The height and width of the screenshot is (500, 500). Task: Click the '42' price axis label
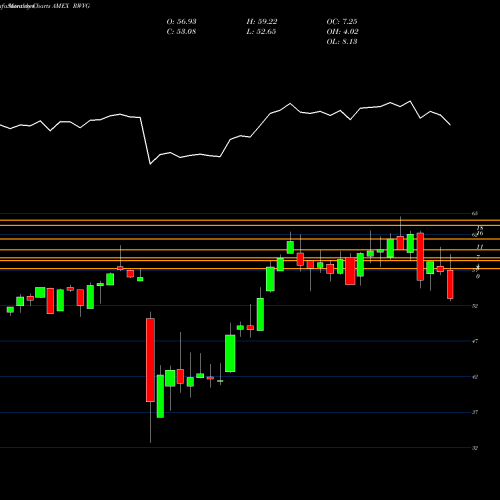[x=475, y=377]
